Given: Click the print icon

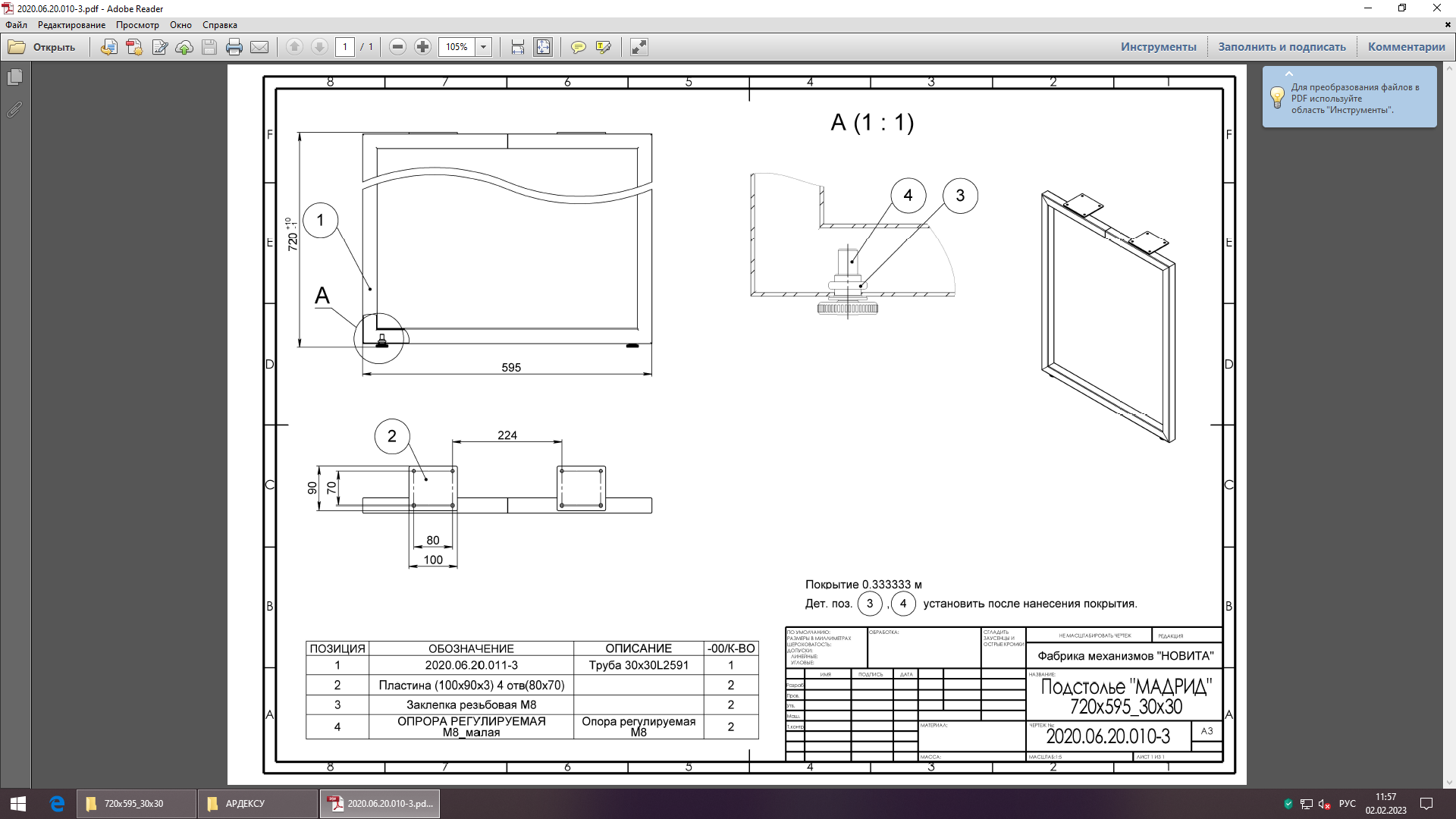Looking at the screenshot, I should [x=234, y=47].
